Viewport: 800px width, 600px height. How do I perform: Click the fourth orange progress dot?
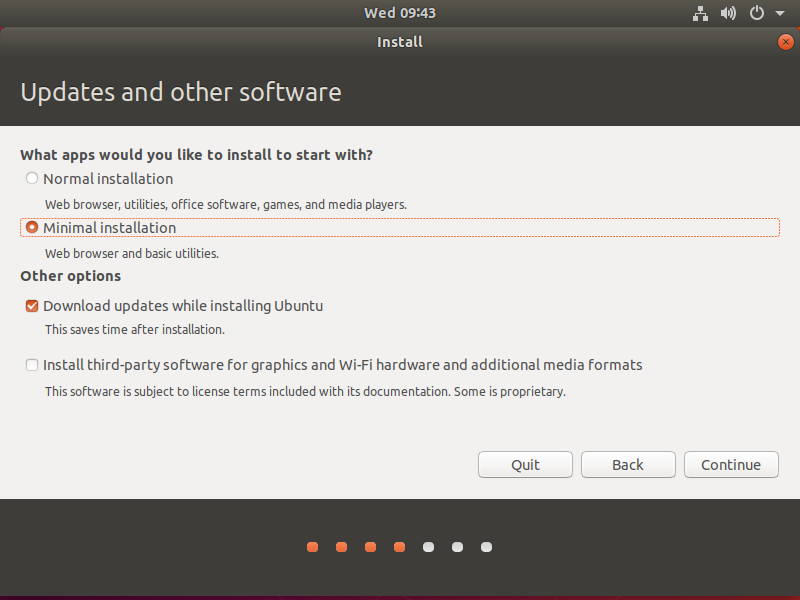400,547
